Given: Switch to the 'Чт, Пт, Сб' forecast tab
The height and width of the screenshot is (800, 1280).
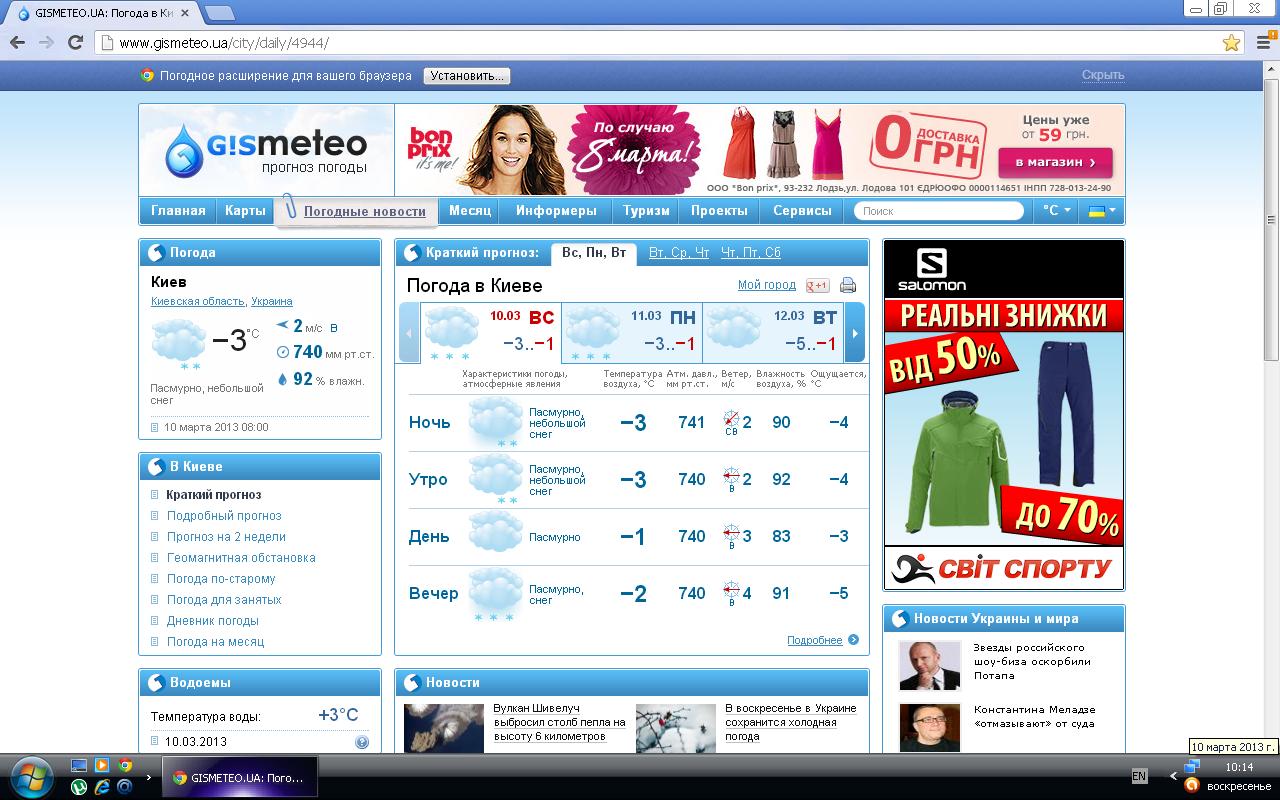Looking at the screenshot, I should tap(751, 253).
